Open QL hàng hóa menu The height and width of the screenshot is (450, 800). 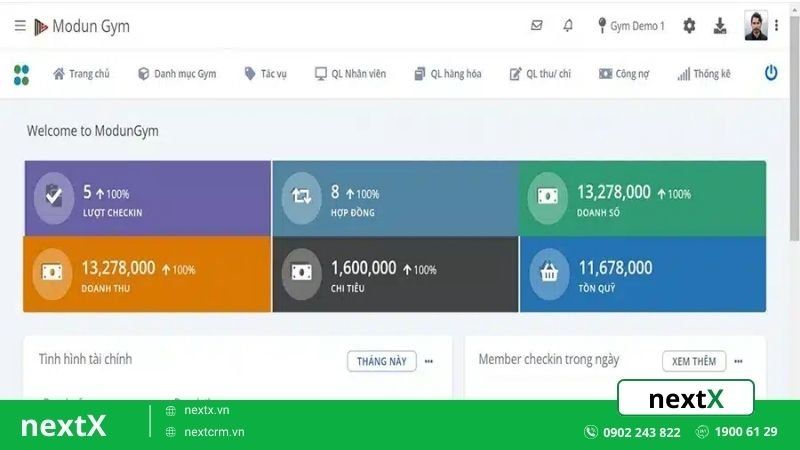[x=447, y=74]
